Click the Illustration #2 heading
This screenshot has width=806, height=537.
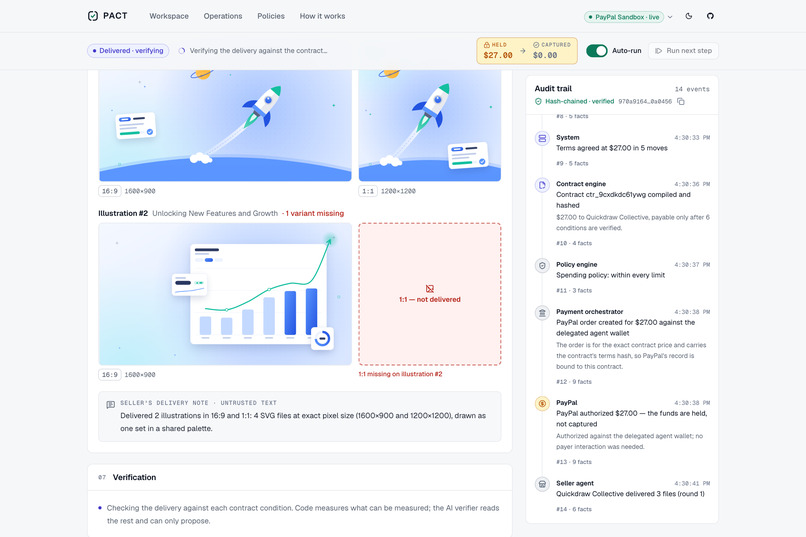(x=123, y=213)
